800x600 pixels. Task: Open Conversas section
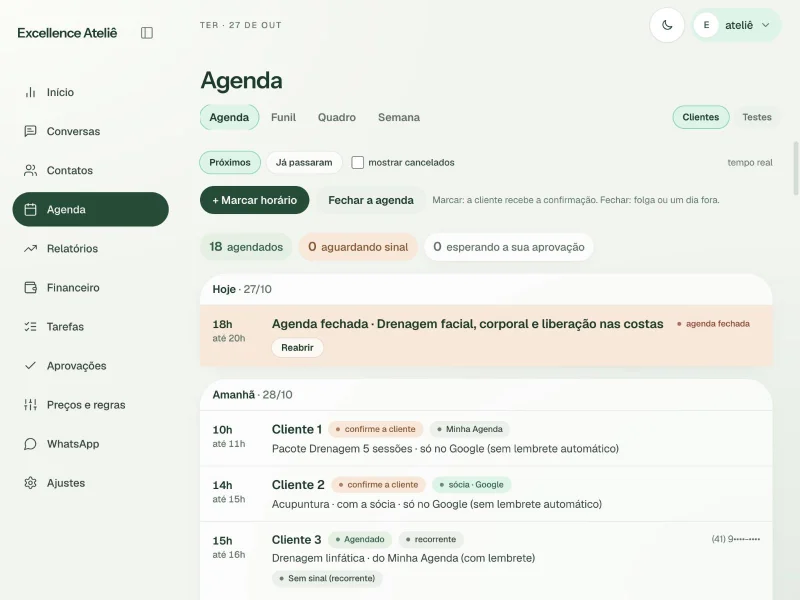pyautogui.click(x=90, y=131)
